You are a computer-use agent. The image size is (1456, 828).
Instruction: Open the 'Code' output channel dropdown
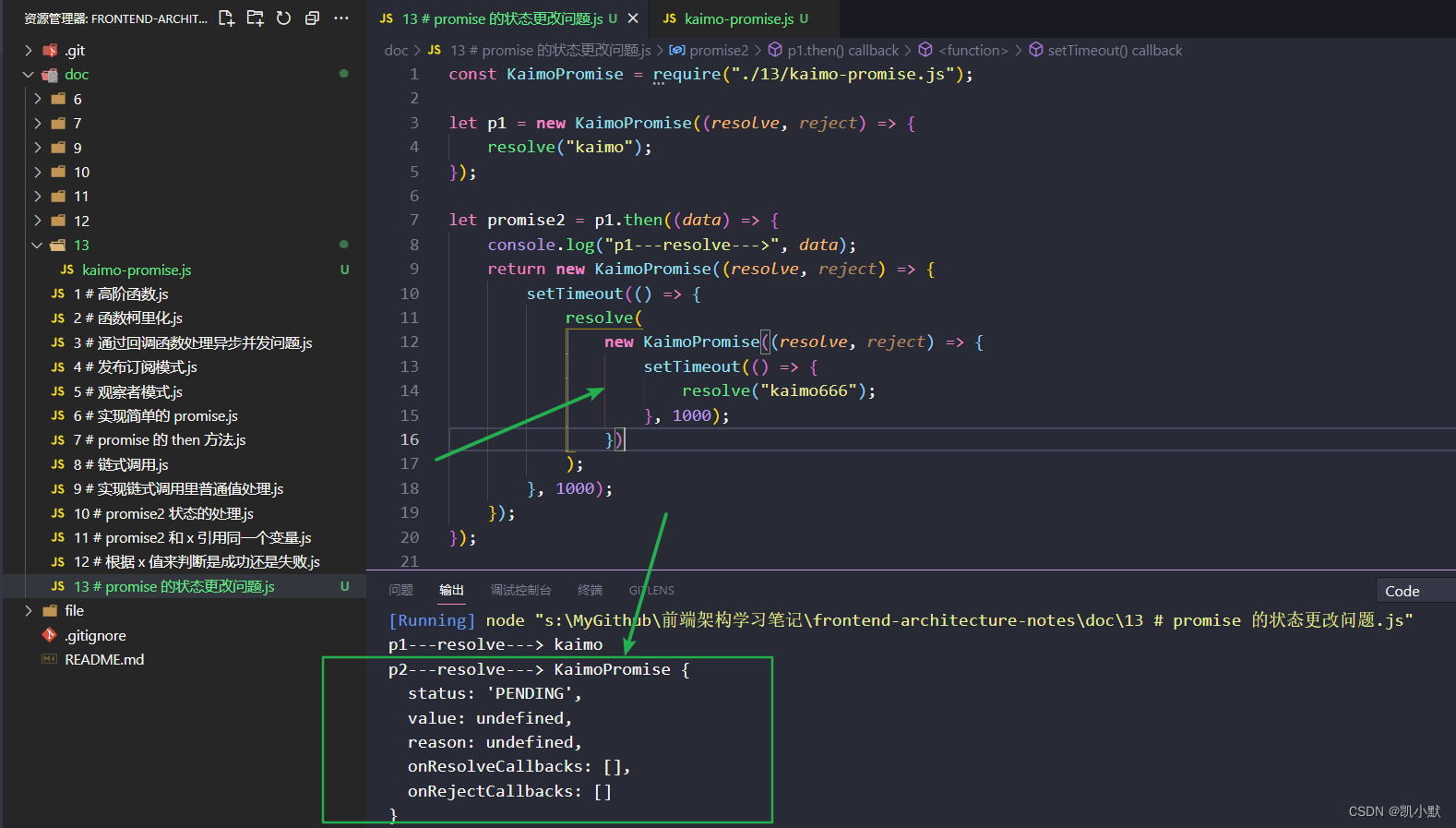click(1414, 591)
